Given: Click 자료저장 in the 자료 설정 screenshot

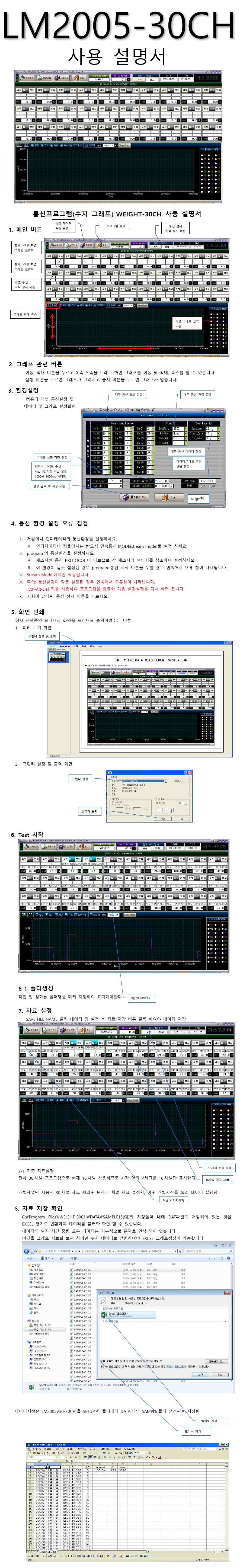Looking at the screenshot, I should [66, 1031].
